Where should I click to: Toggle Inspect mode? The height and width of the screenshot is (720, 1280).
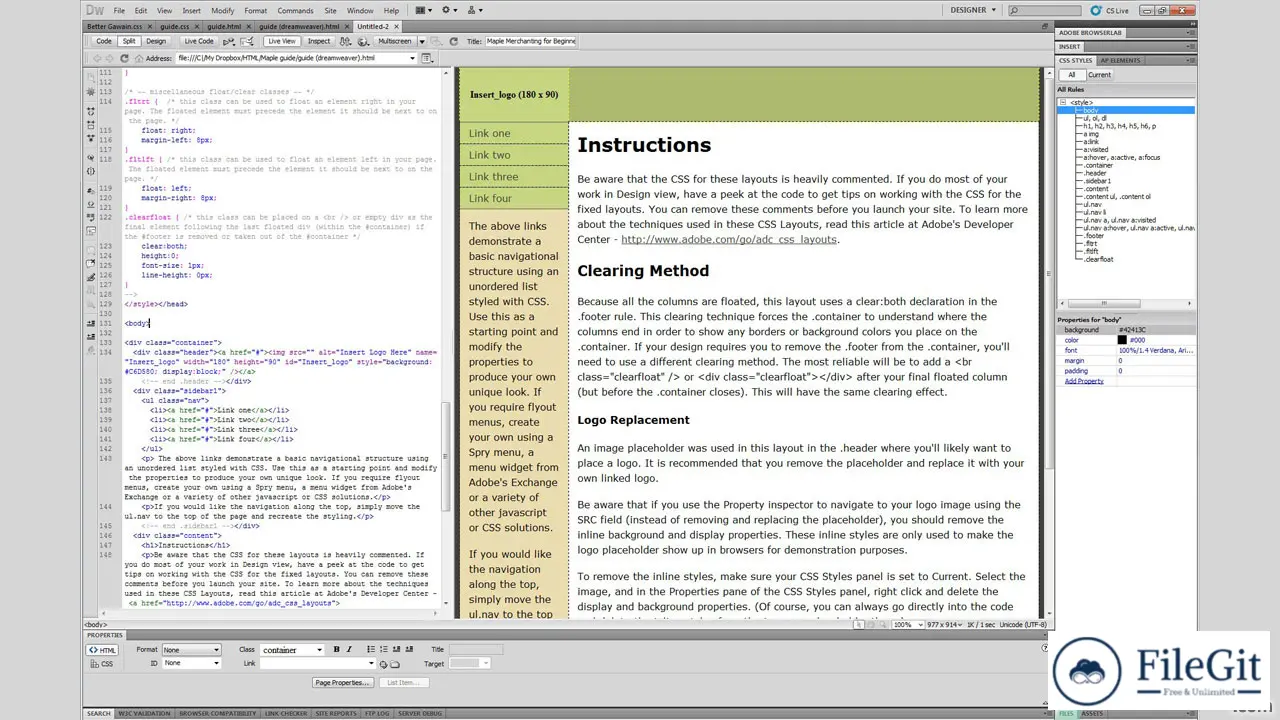[319, 41]
